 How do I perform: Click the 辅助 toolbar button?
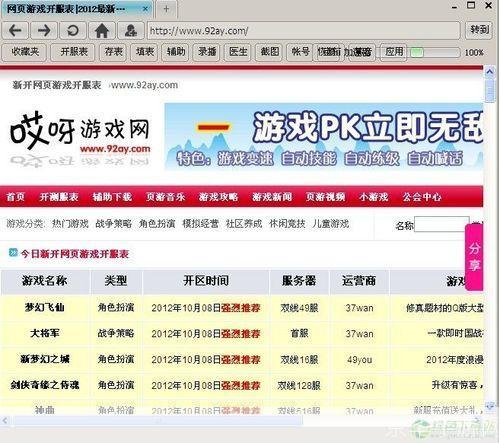point(176,52)
